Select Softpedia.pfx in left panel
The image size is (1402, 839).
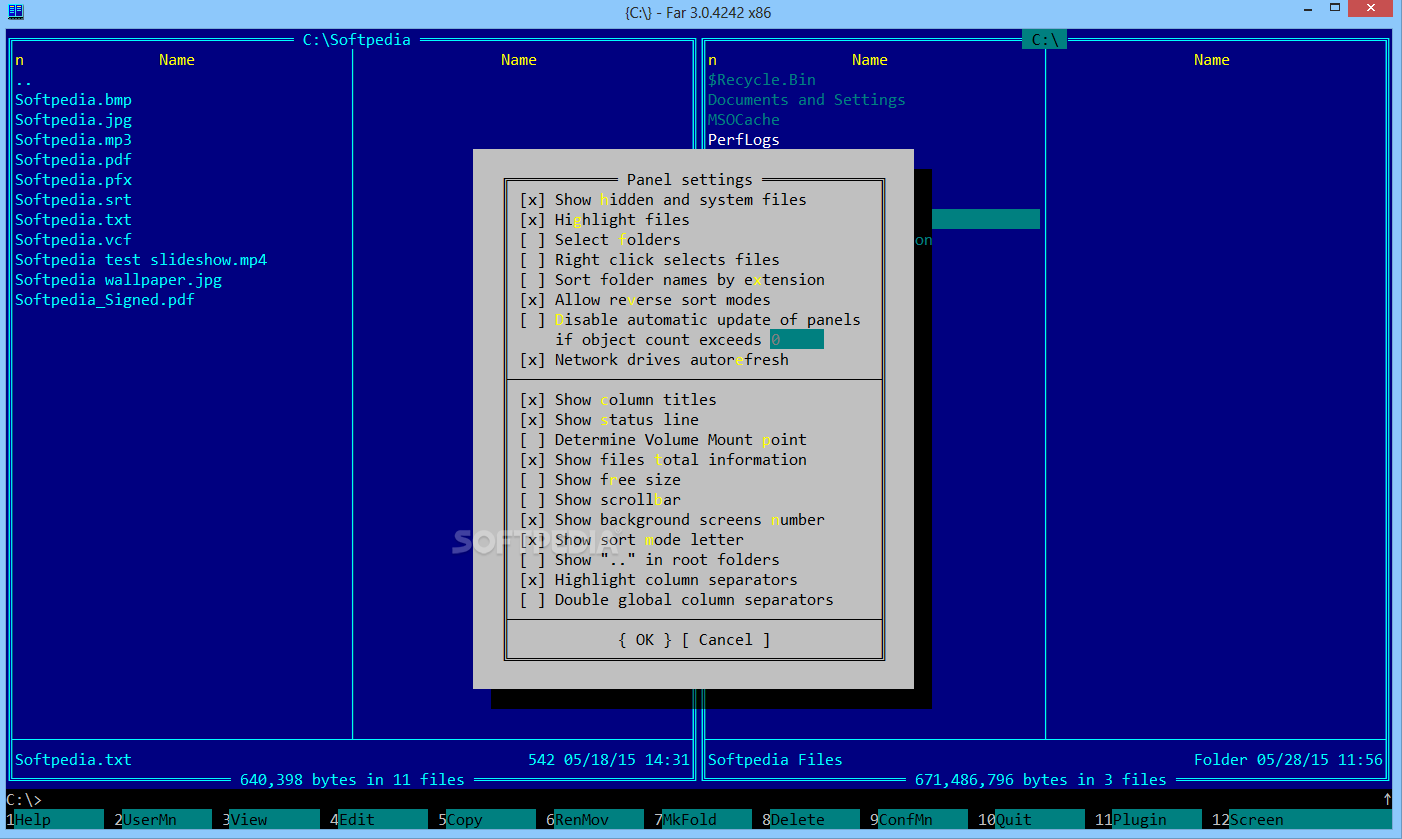(73, 180)
